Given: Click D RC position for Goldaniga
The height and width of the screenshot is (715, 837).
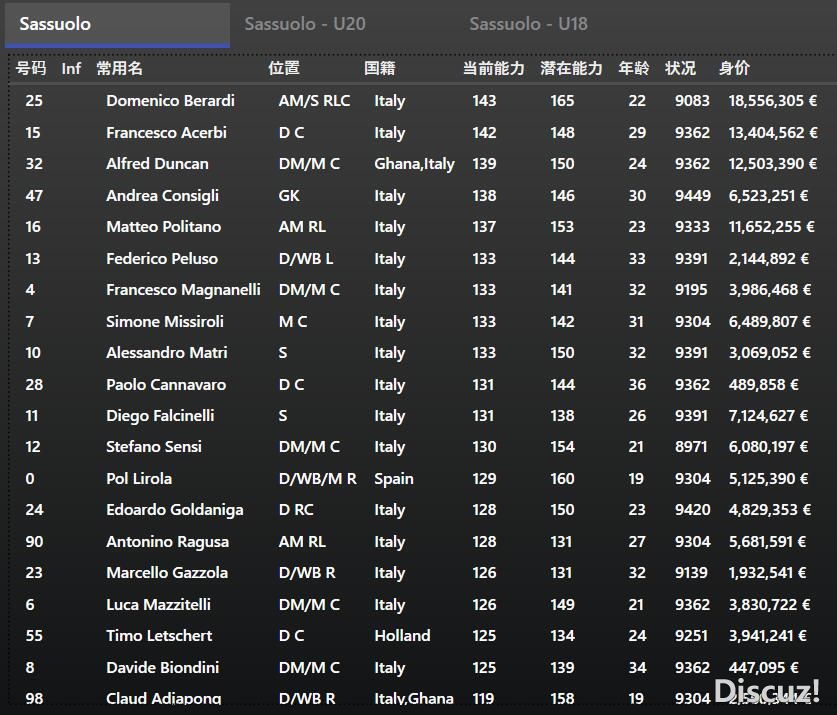Looking at the screenshot, I should click(296, 510).
